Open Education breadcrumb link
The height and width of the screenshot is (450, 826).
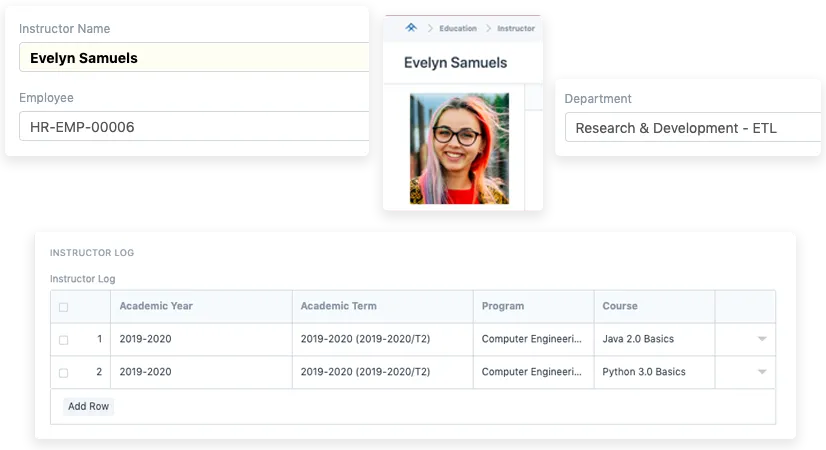(x=458, y=29)
